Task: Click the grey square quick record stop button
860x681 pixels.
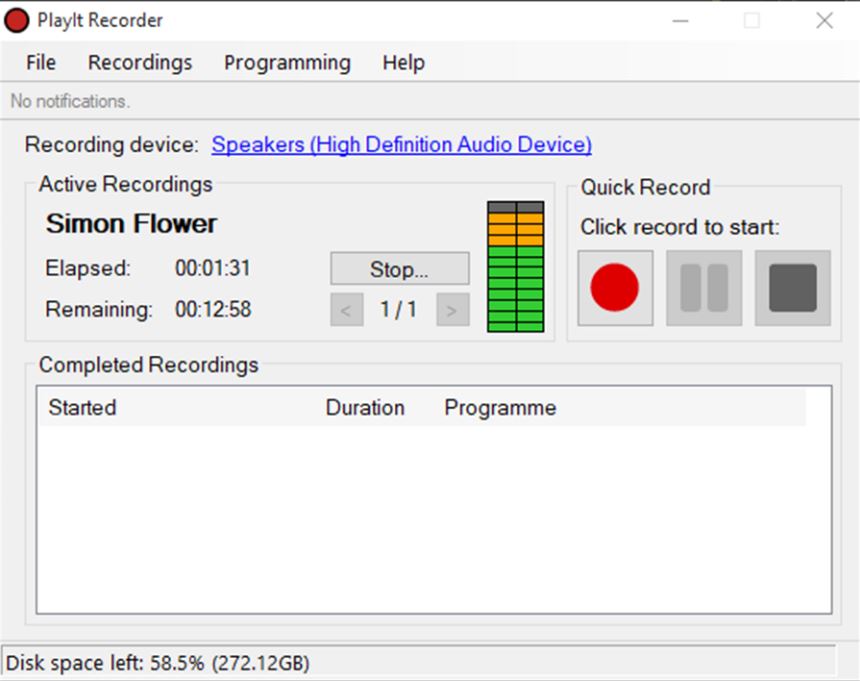Action: [792, 288]
